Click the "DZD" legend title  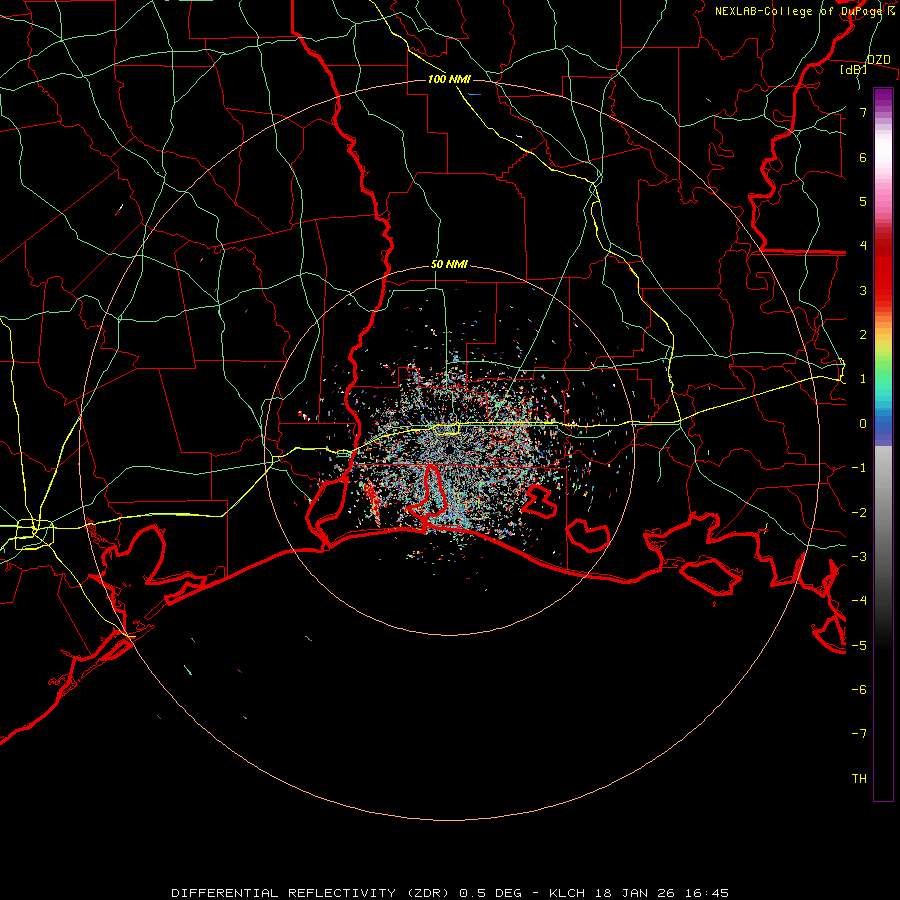pos(879,60)
